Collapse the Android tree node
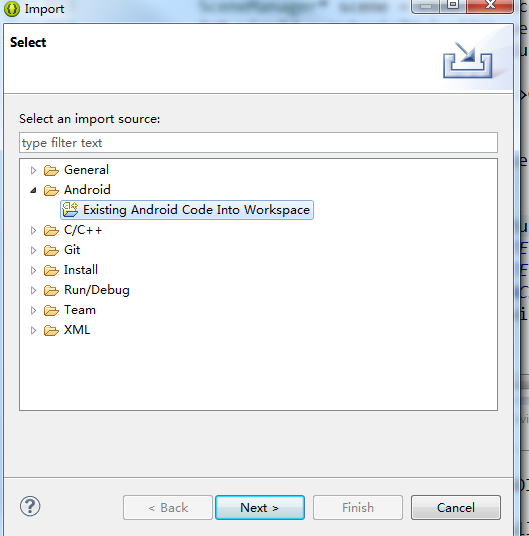Viewport: 529px width, 536px height. [33, 190]
